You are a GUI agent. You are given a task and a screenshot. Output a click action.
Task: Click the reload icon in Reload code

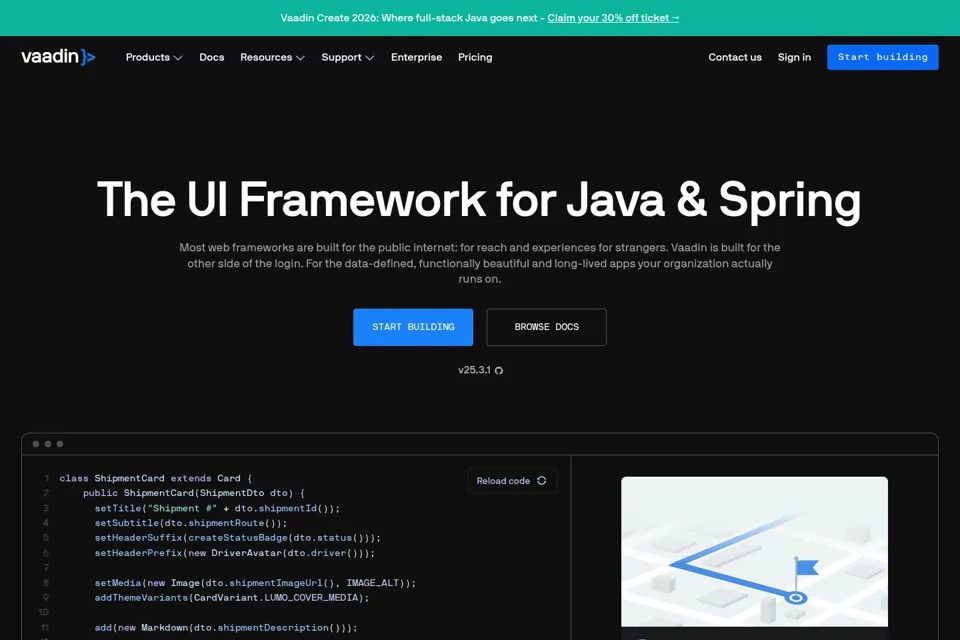pos(542,481)
